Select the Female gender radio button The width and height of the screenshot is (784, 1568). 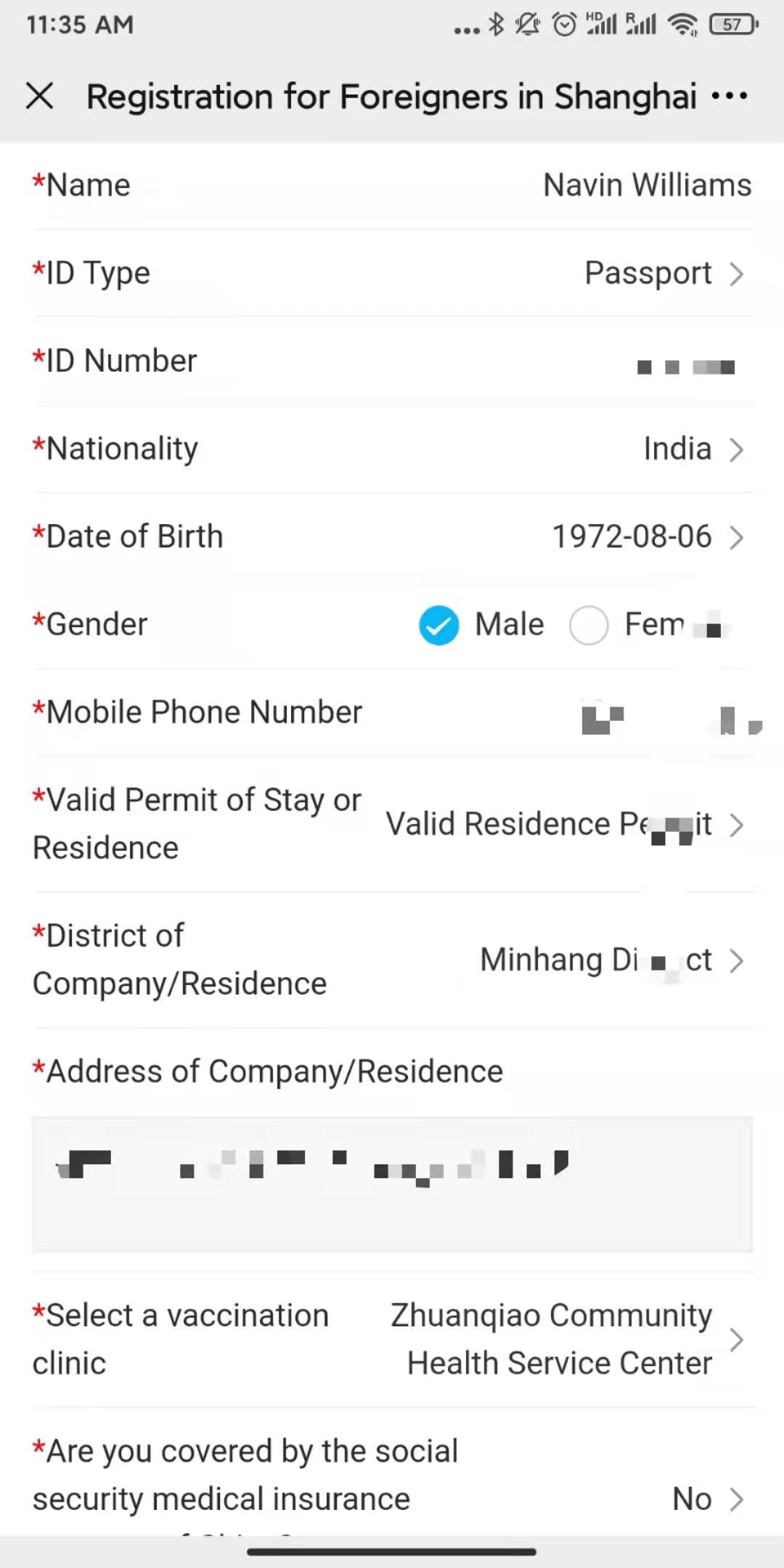pos(589,625)
